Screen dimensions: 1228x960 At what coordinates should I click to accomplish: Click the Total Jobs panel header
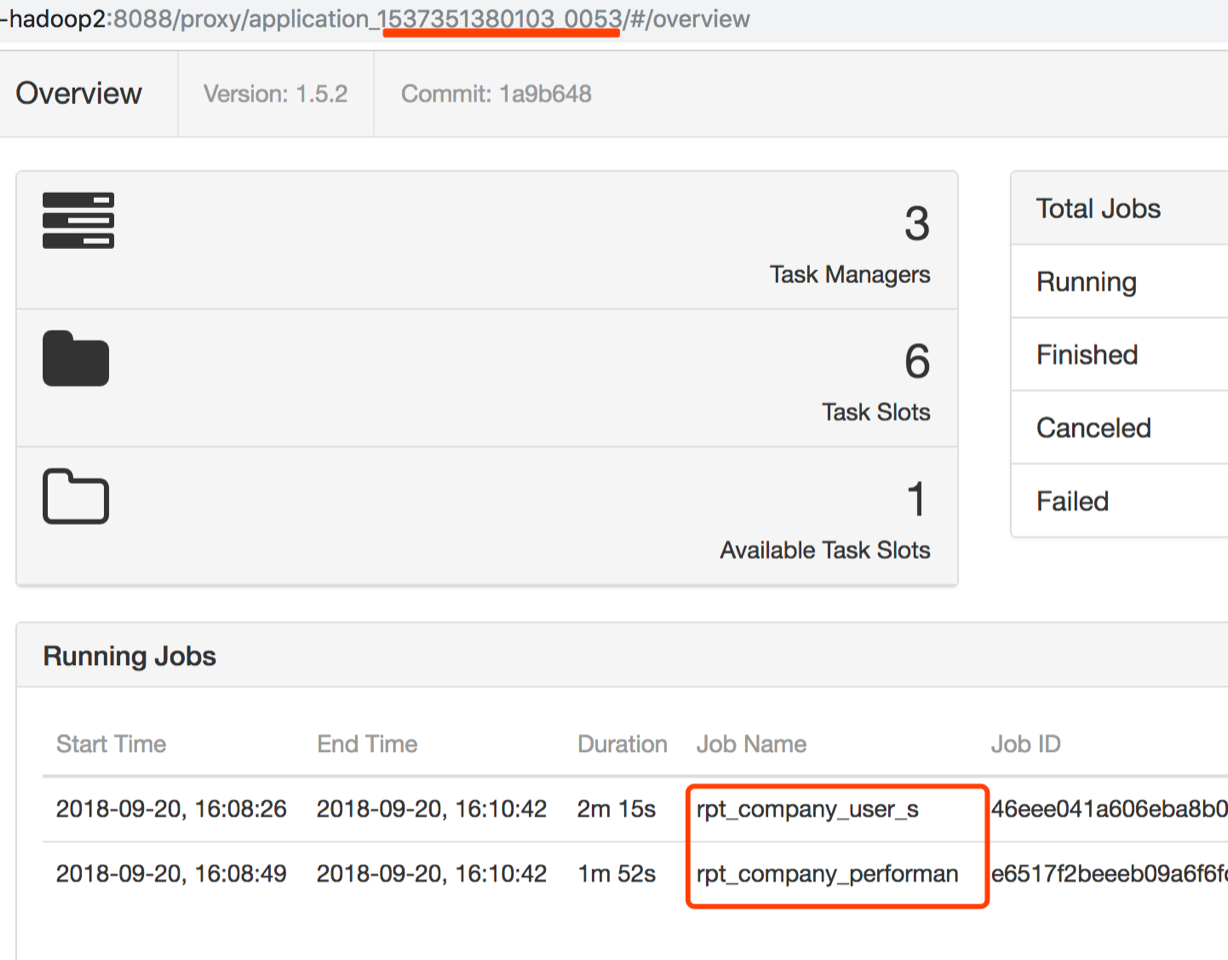1098,209
